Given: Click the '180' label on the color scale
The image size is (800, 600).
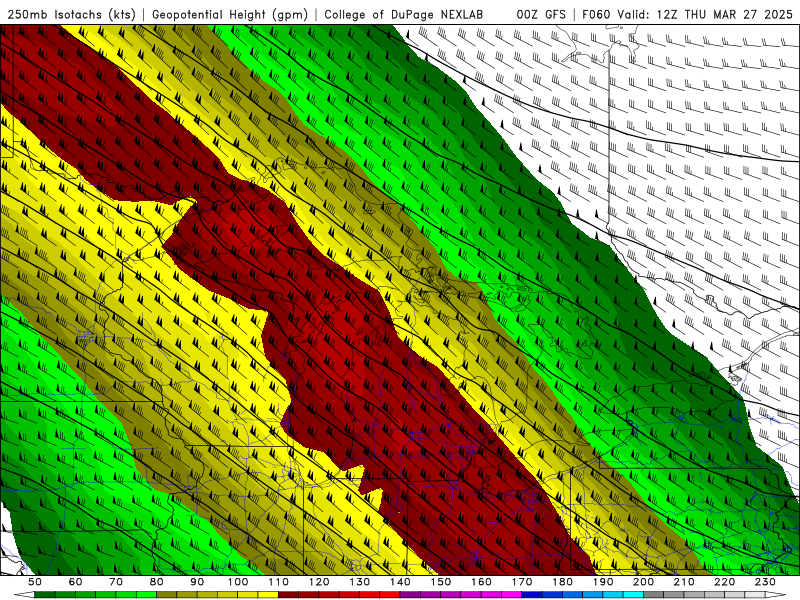Looking at the screenshot, I should 562,582.
